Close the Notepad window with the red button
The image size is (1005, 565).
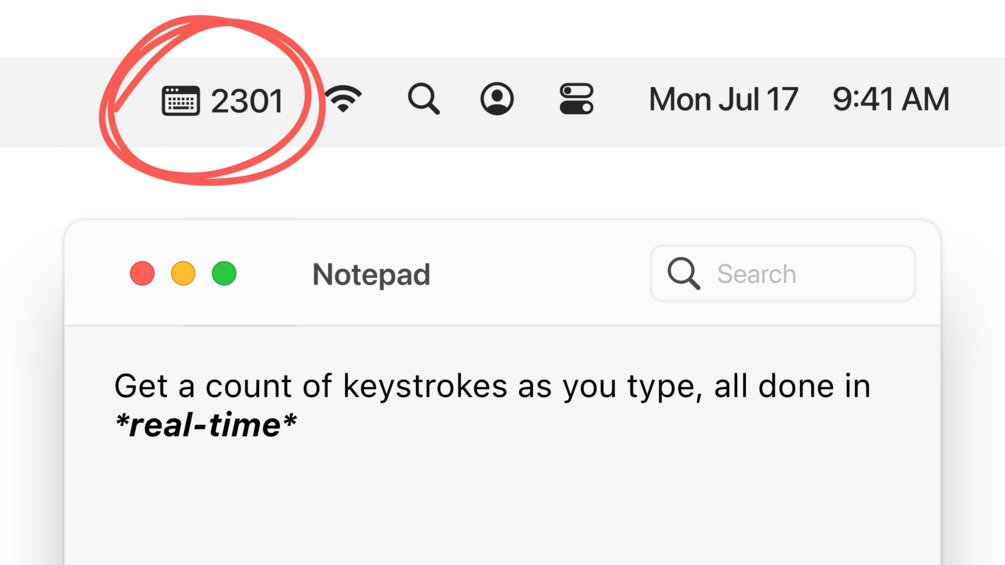[x=142, y=273]
